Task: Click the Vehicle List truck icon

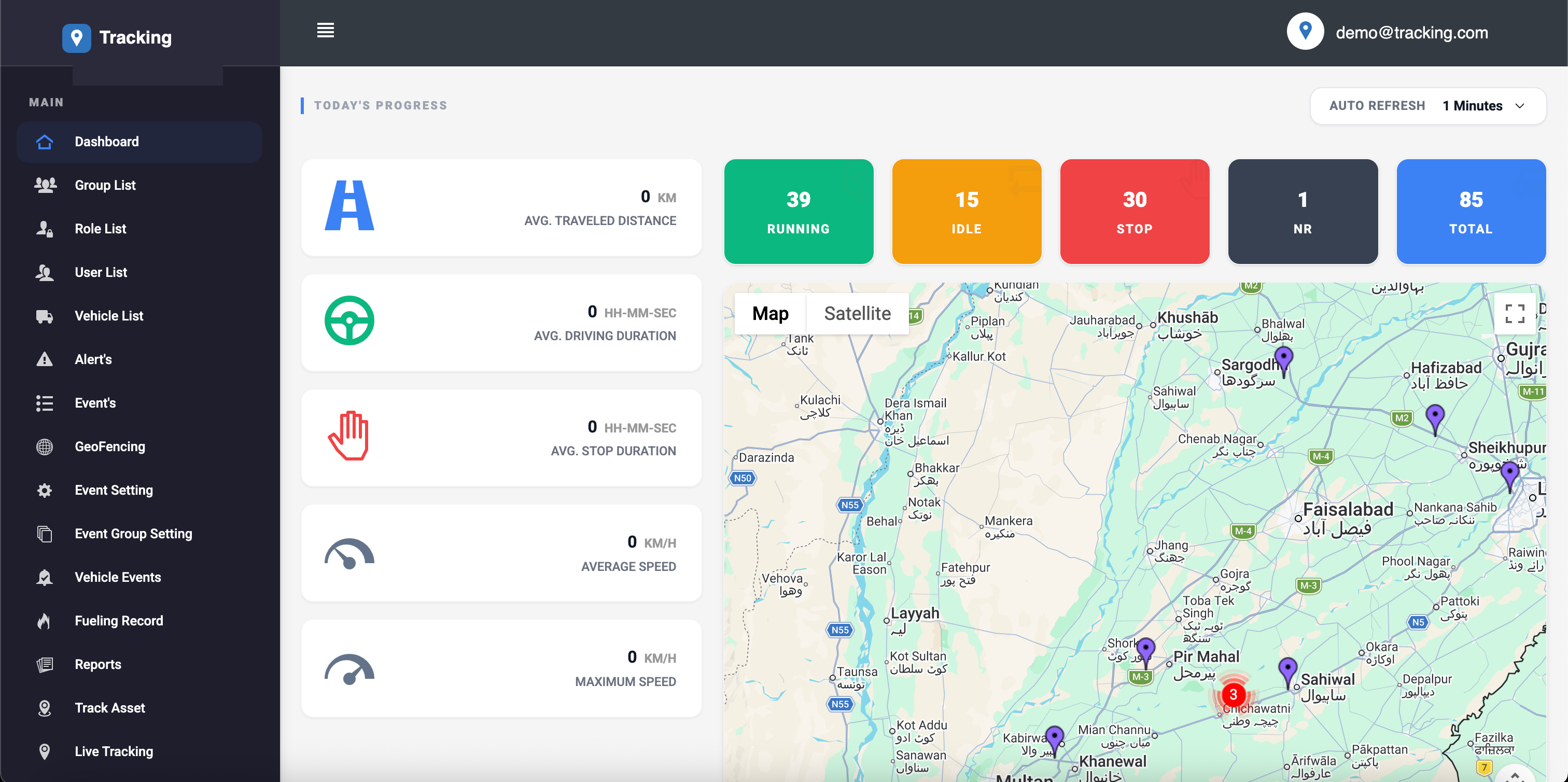Action: coord(45,316)
